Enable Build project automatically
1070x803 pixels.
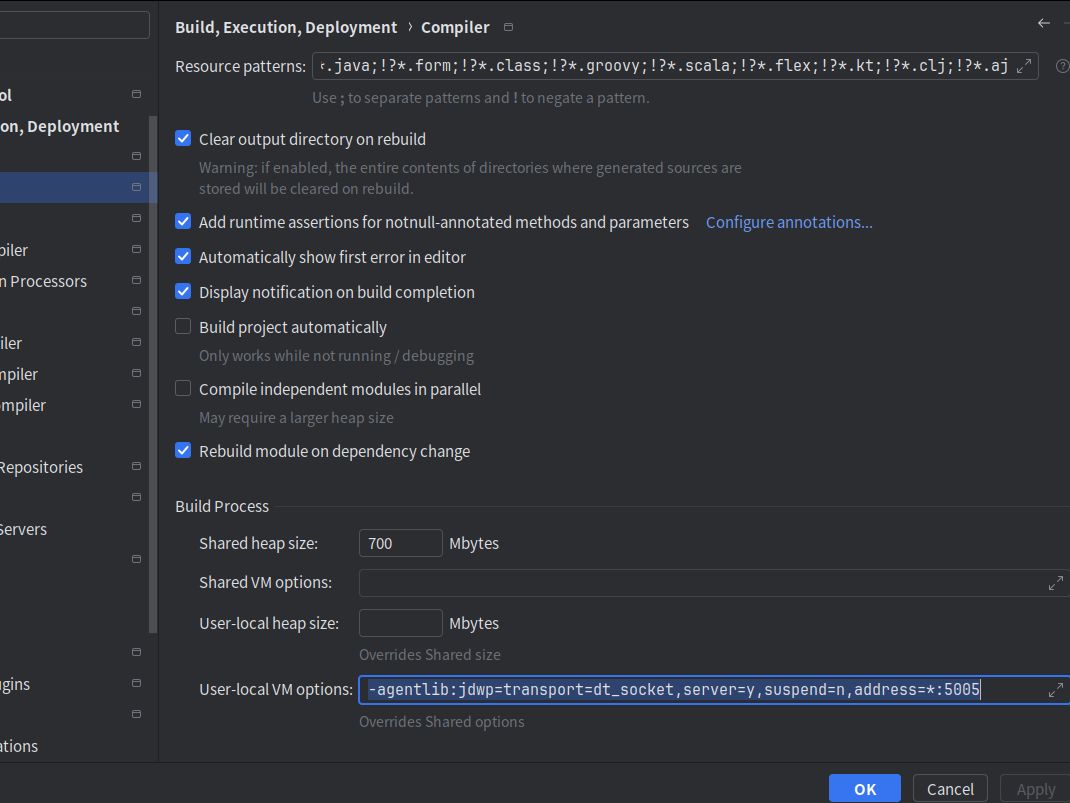click(x=183, y=327)
